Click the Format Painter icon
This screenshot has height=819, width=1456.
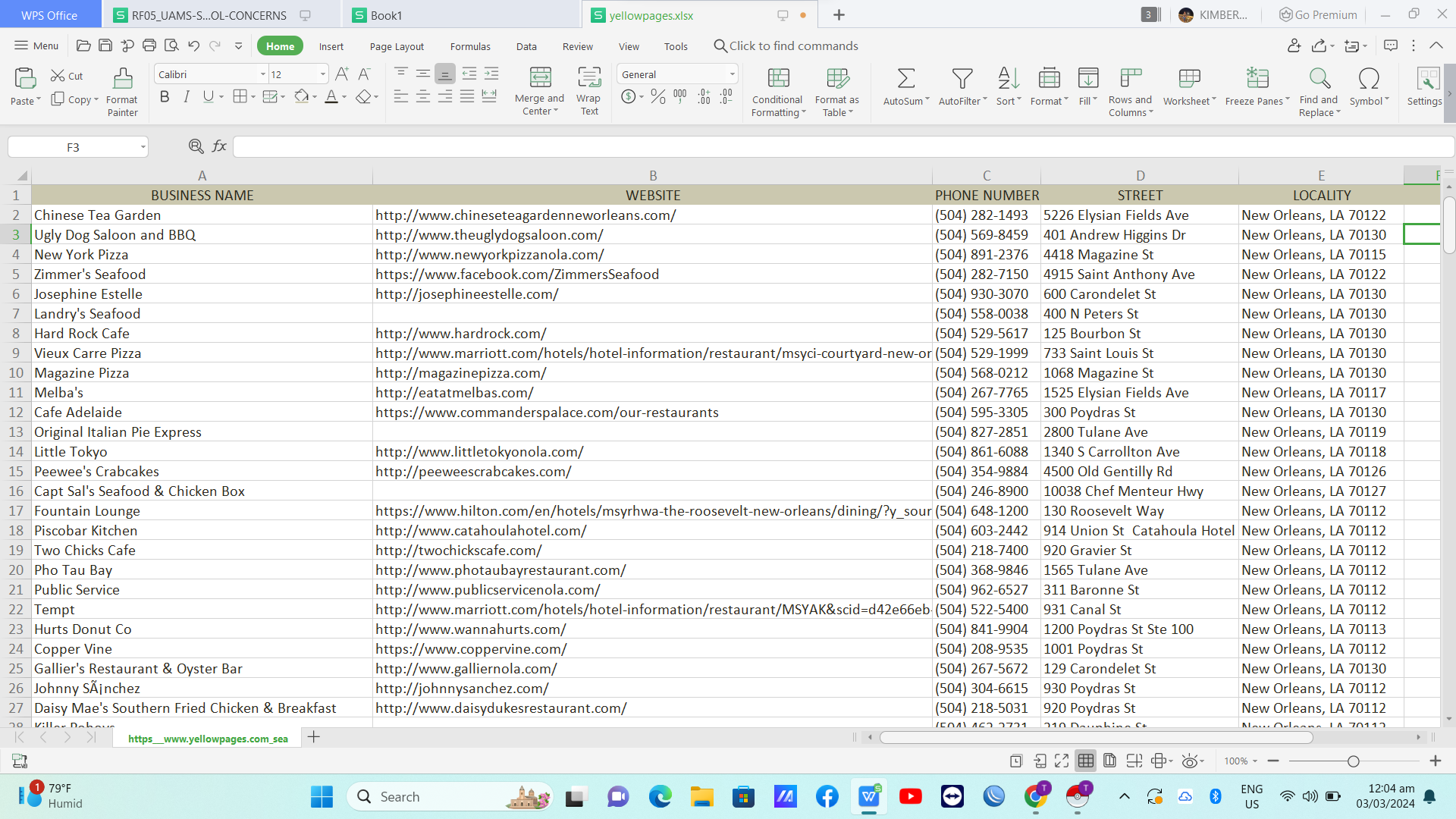[122, 79]
